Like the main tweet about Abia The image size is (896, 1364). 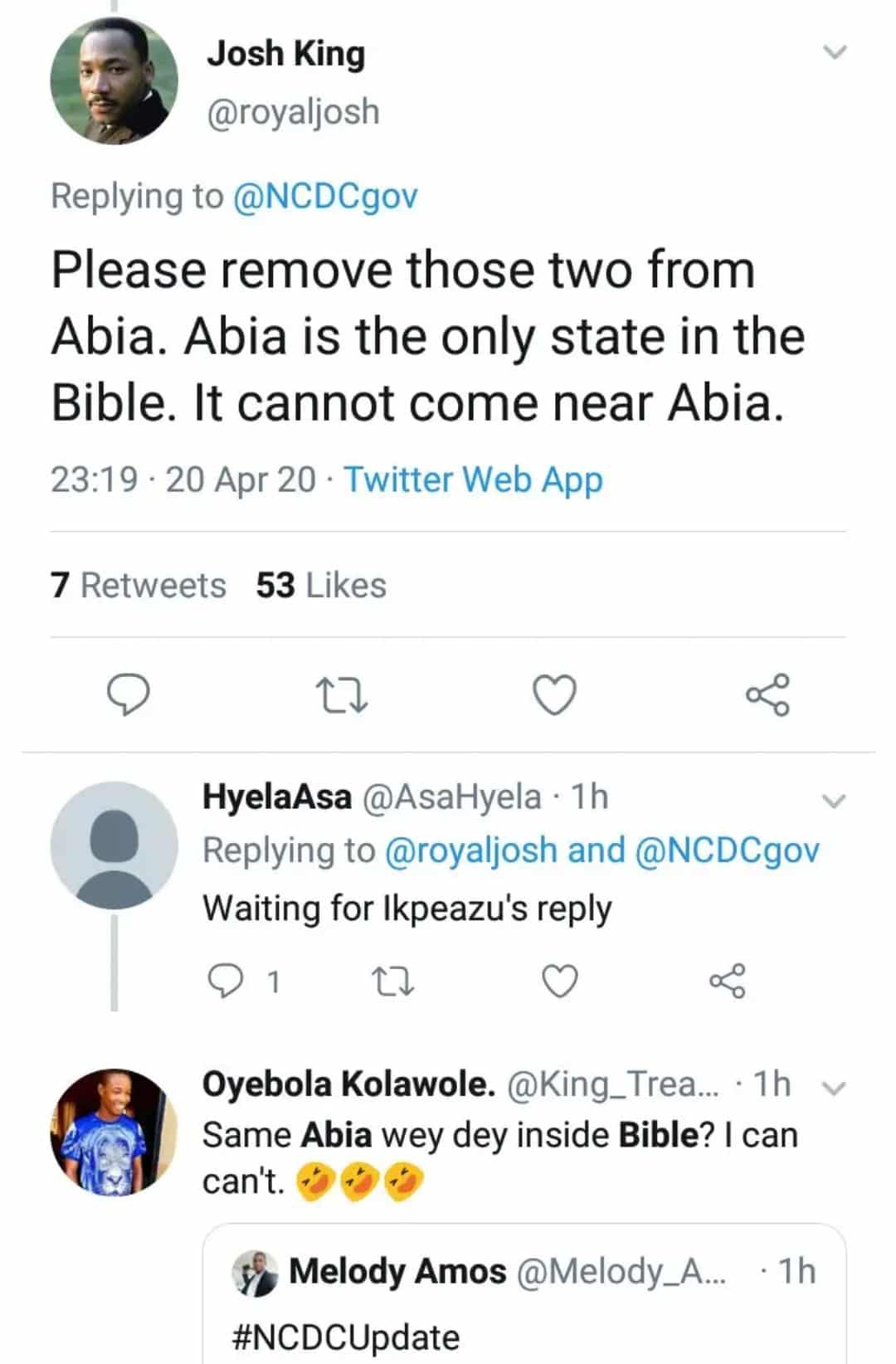click(x=553, y=695)
